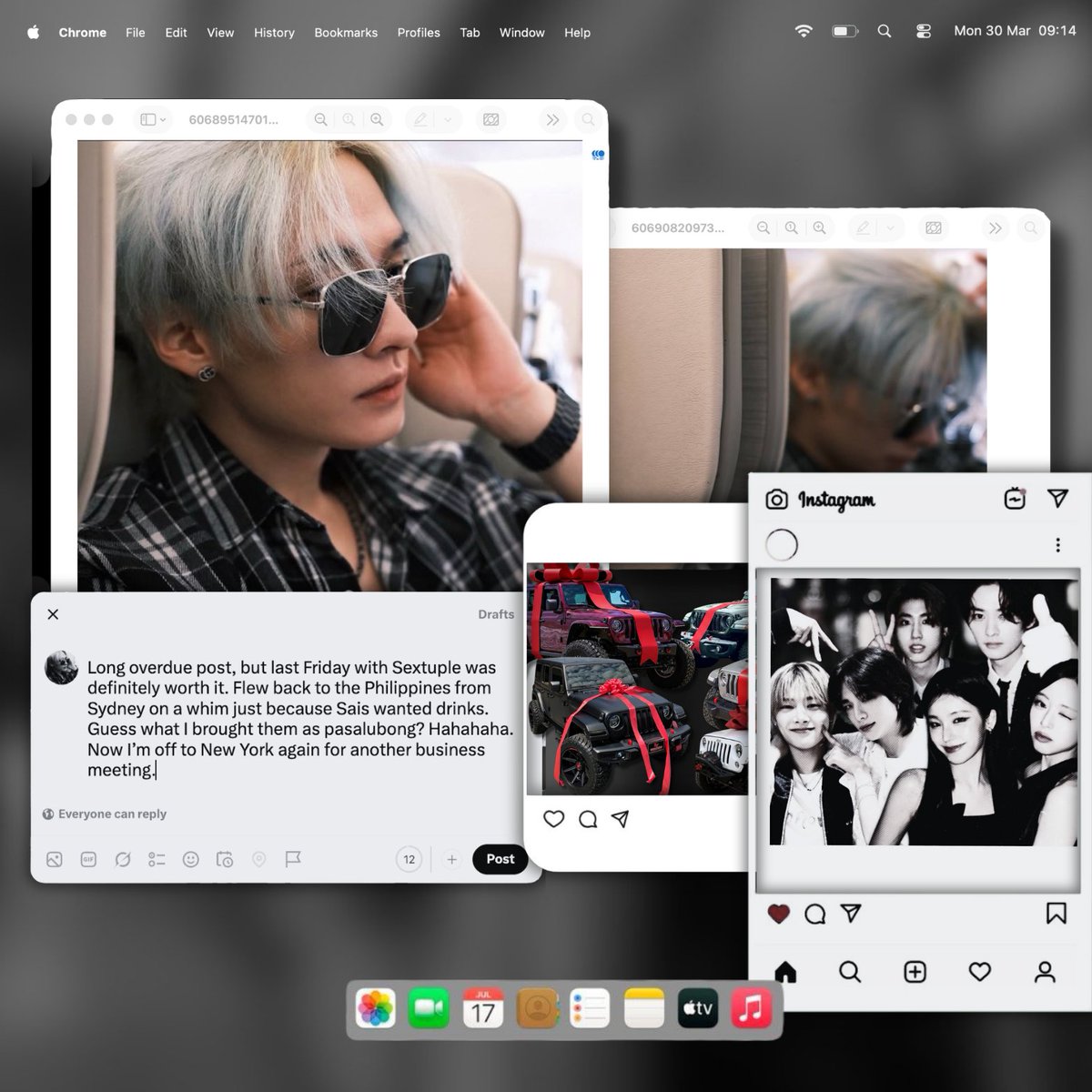Comment on the Jeeps post
The width and height of the screenshot is (1092, 1092).
588,819
